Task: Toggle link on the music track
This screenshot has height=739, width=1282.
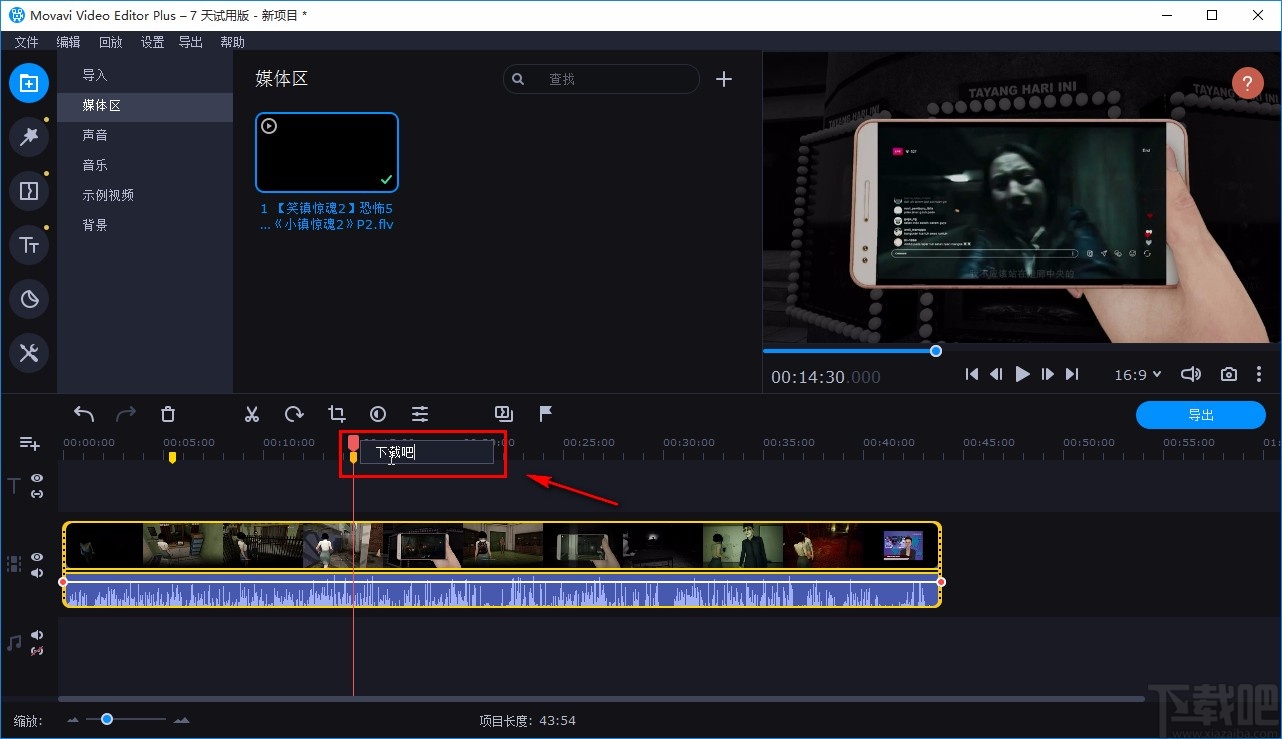Action: (37, 651)
